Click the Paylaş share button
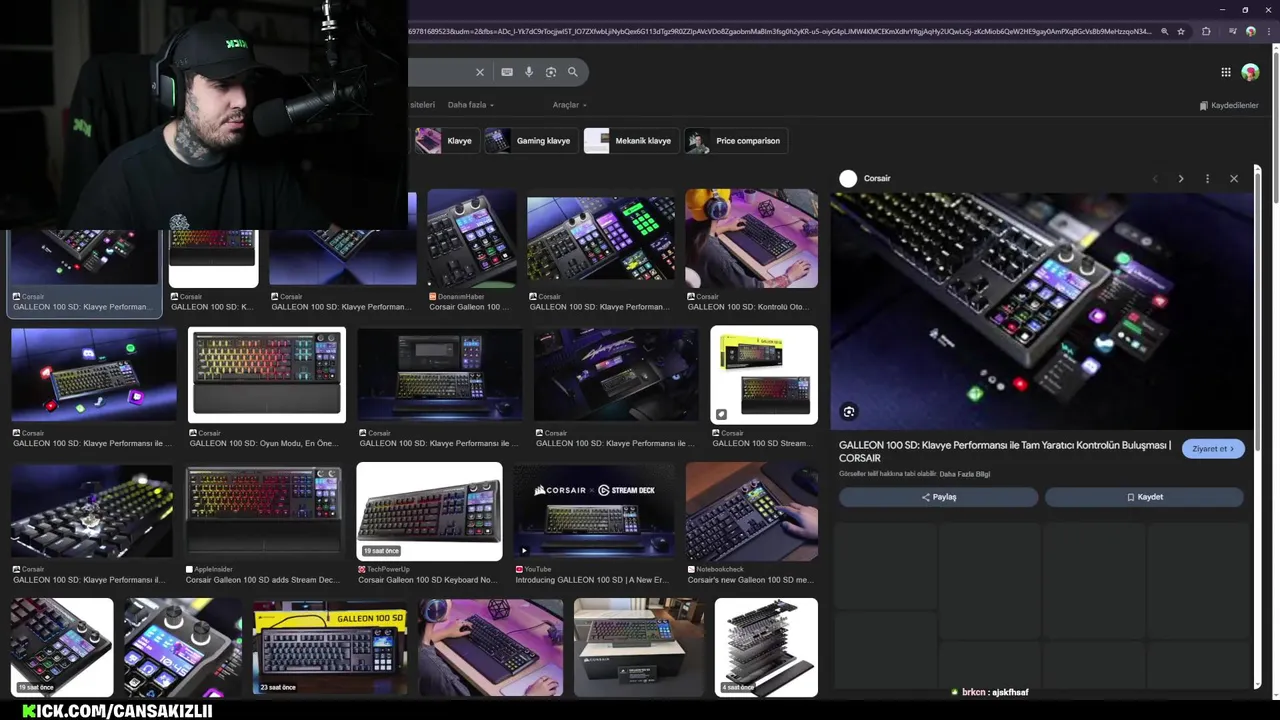This screenshot has width=1280, height=720. tap(938, 497)
